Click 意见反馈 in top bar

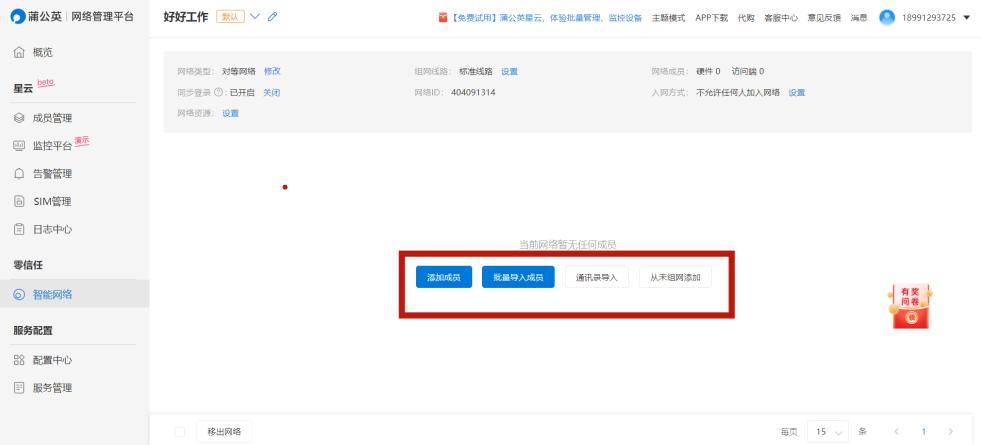pos(824,18)
